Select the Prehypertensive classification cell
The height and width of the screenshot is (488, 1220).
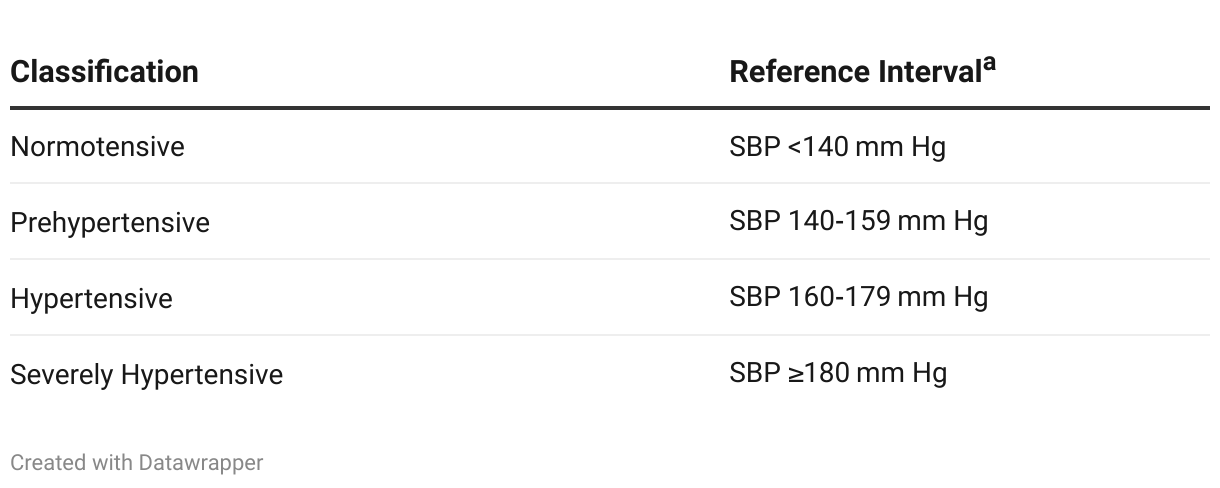[110, 222]
